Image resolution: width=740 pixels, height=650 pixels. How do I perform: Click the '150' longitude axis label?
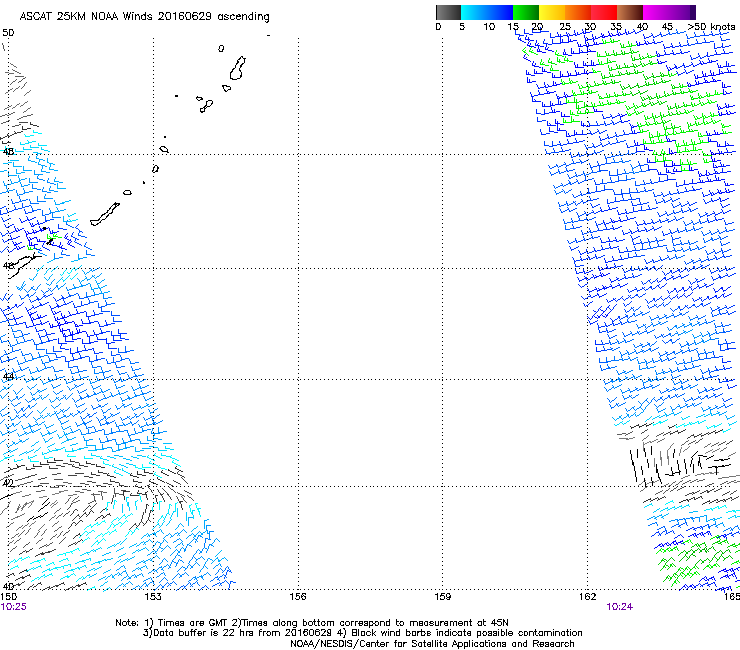[x=9, y=597]
